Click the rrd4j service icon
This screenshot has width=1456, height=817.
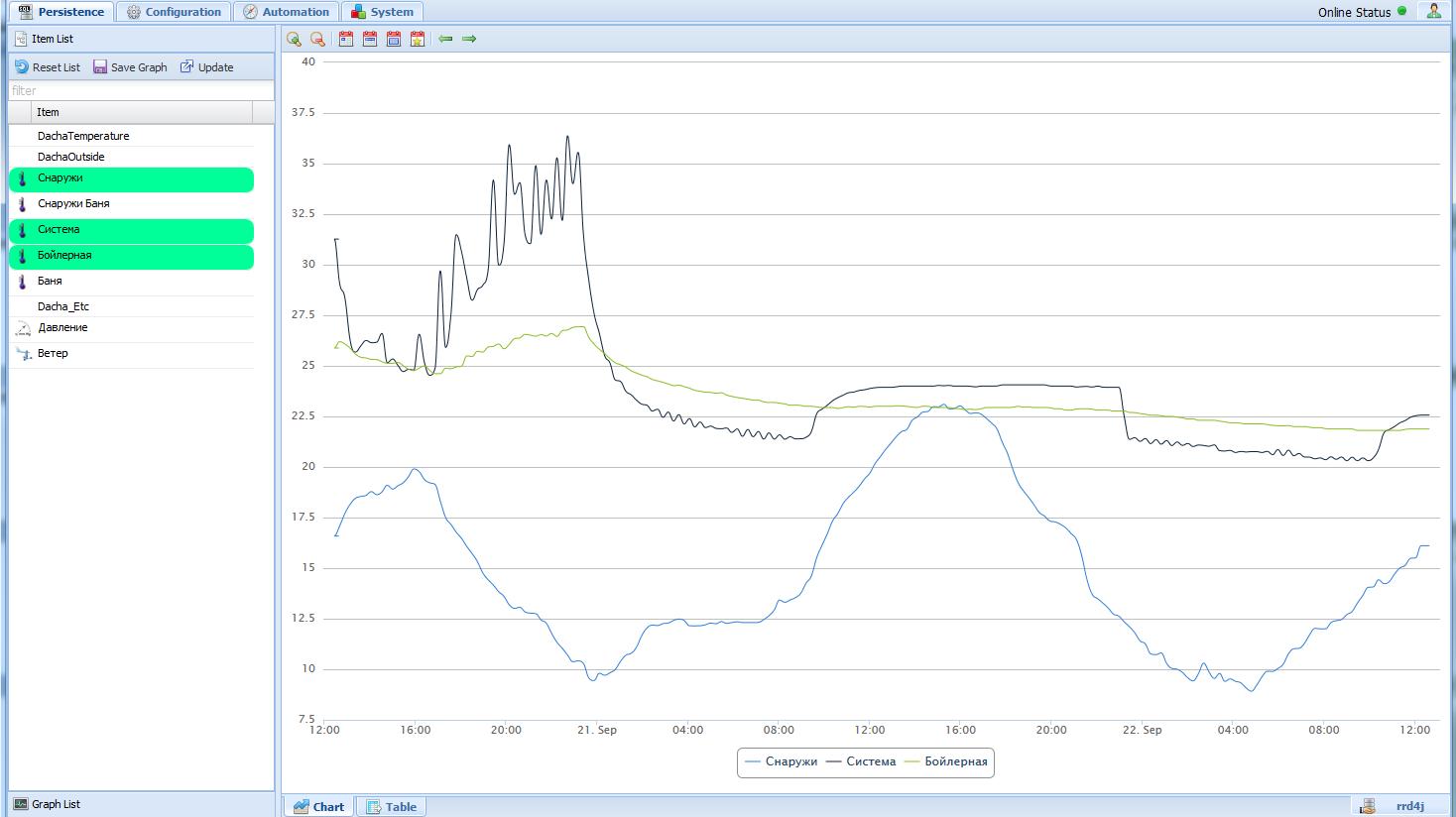tap(1369, 806)
